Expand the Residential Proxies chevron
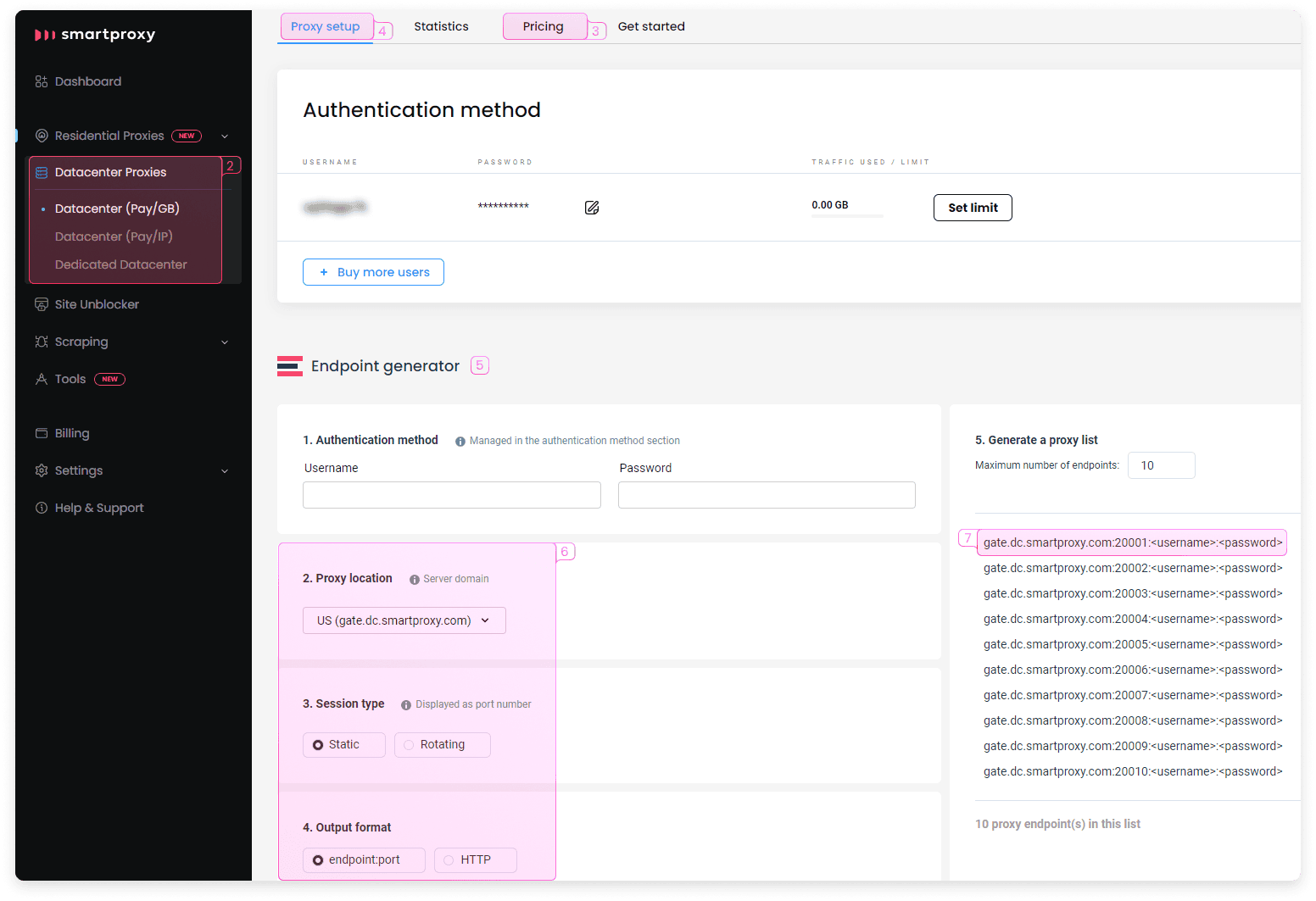The width and height of the screenshot is (1316, 901). (x=225, y=136)
